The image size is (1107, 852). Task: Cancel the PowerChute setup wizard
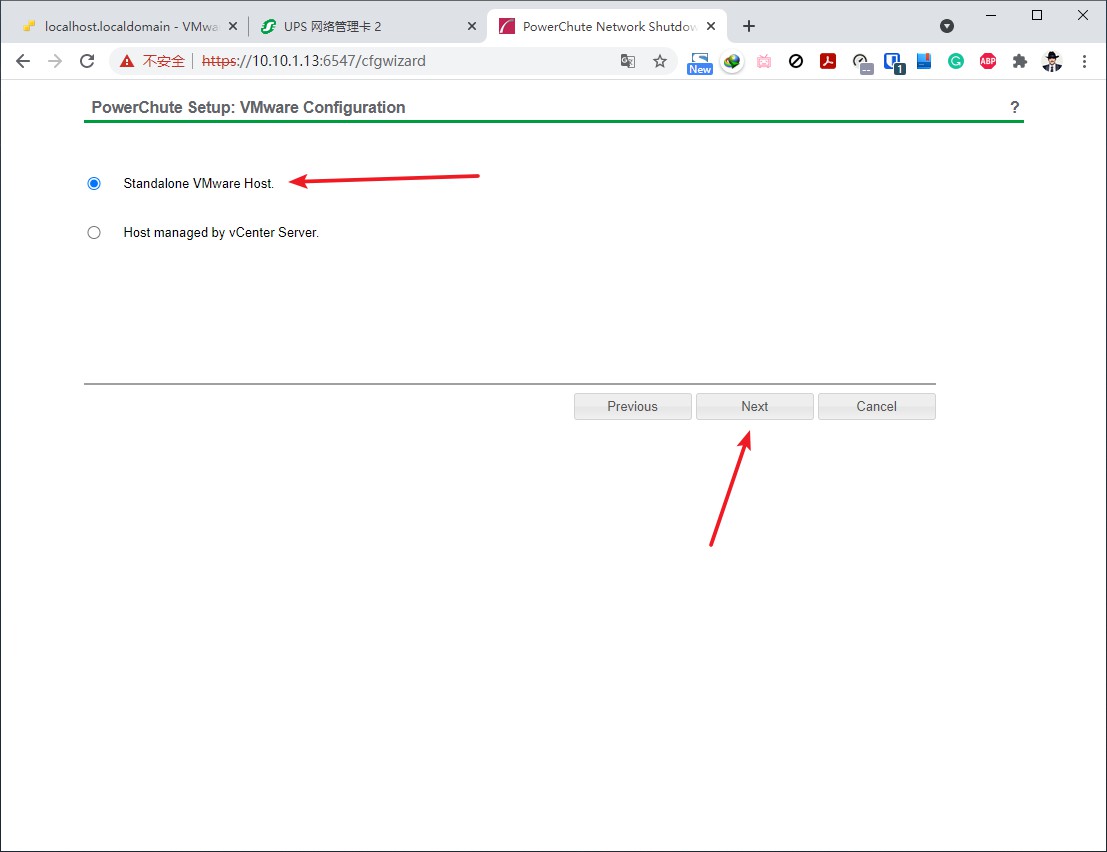click(876, 407)
